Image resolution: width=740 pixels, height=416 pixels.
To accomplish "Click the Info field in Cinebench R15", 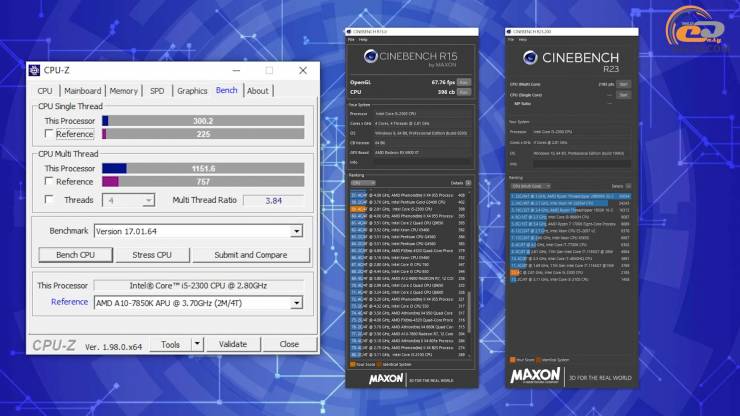I will pos(422,162).
